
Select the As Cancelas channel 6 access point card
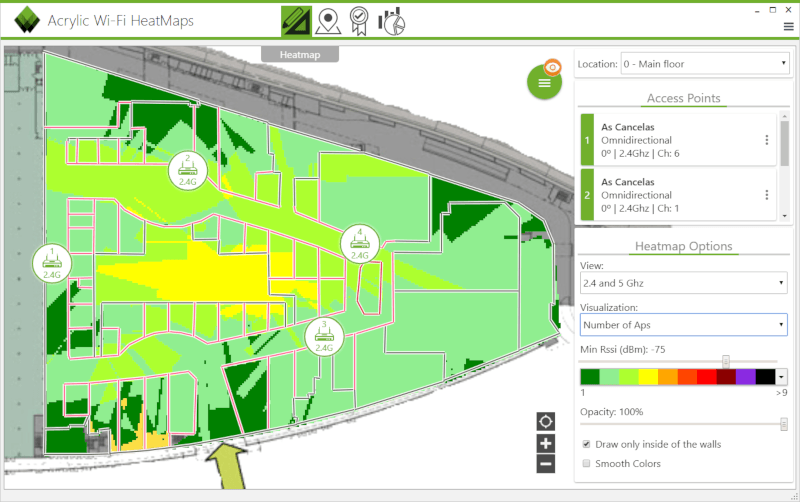coord(679,140)
